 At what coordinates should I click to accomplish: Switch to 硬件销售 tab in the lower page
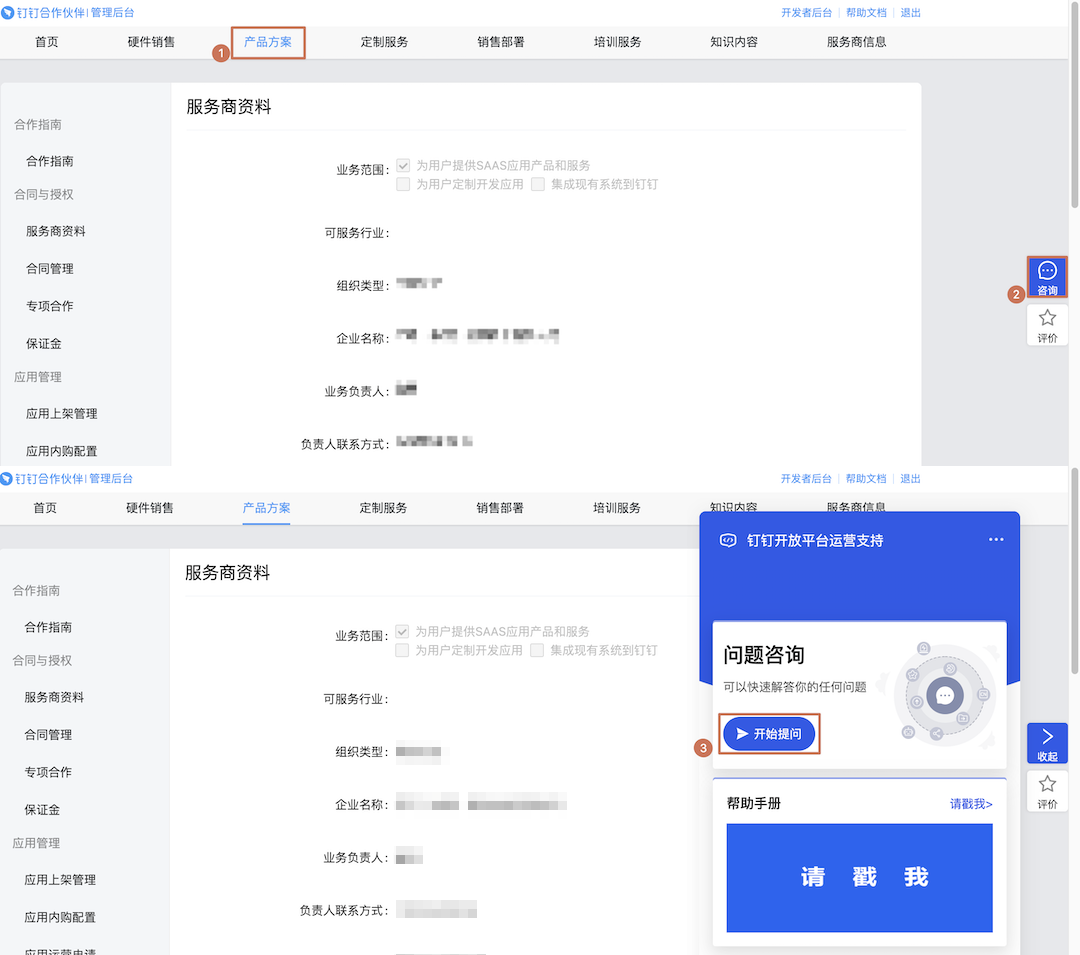149,508
